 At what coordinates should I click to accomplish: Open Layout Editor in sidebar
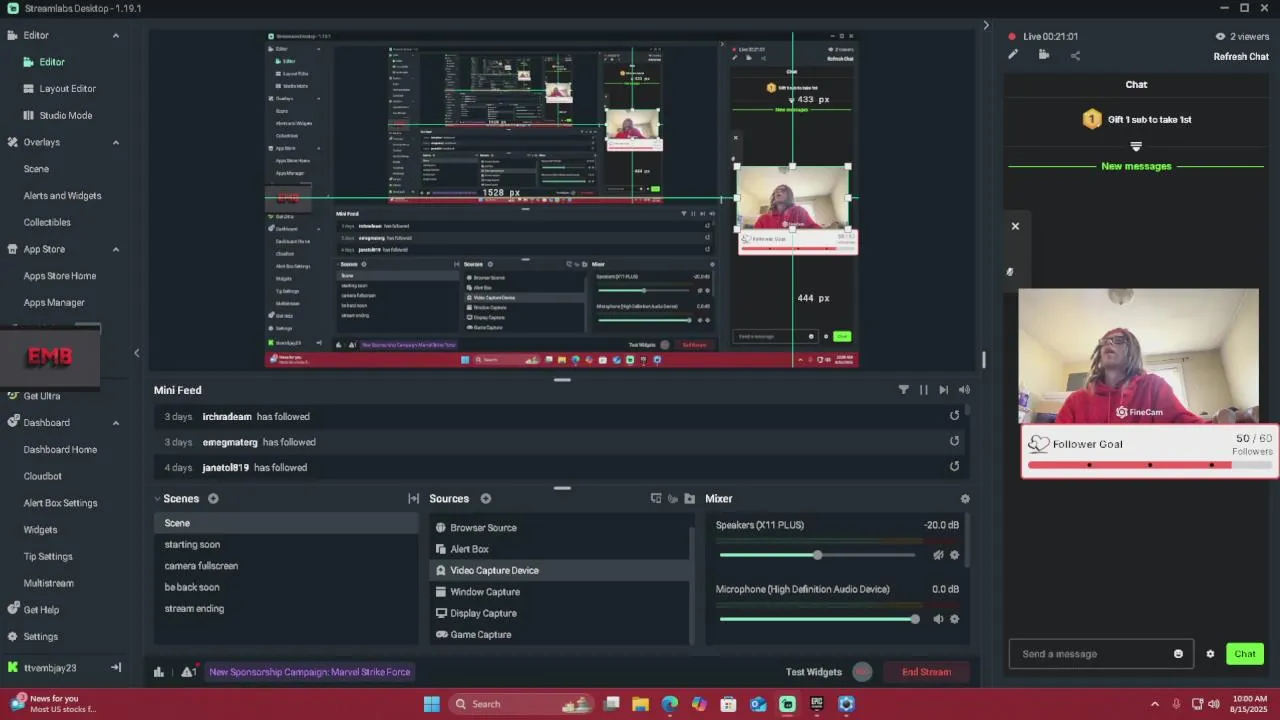click(68, 89)
